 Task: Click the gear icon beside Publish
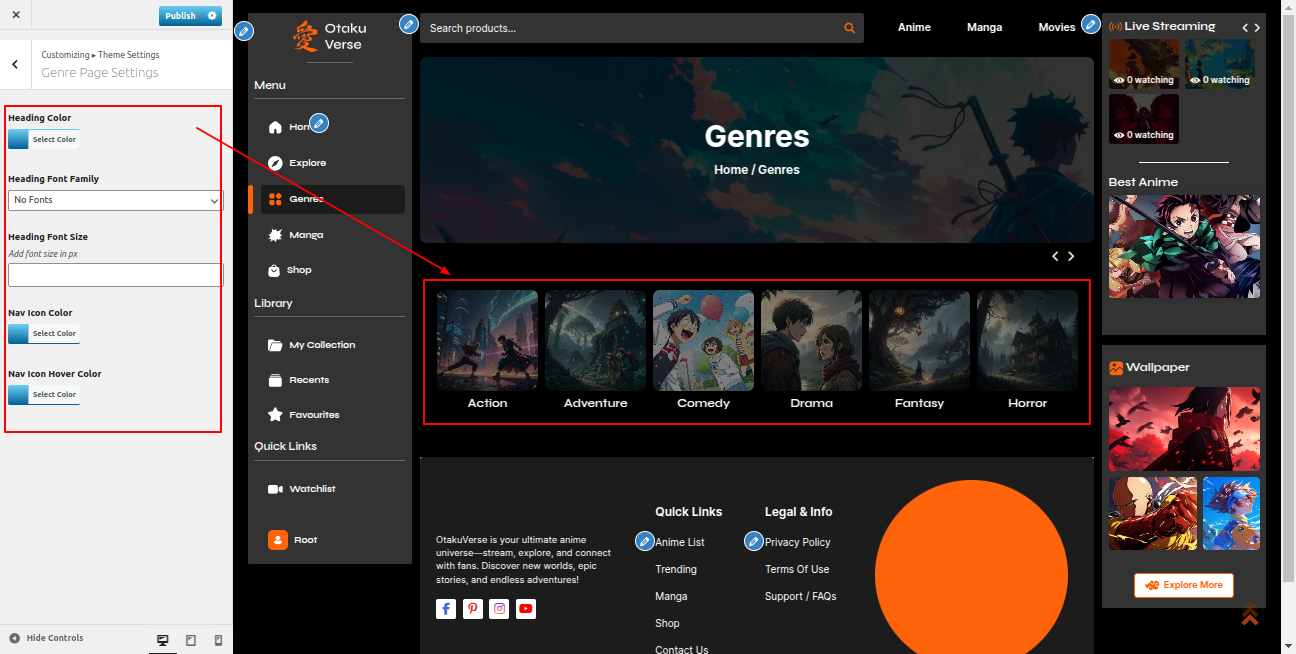212,16
